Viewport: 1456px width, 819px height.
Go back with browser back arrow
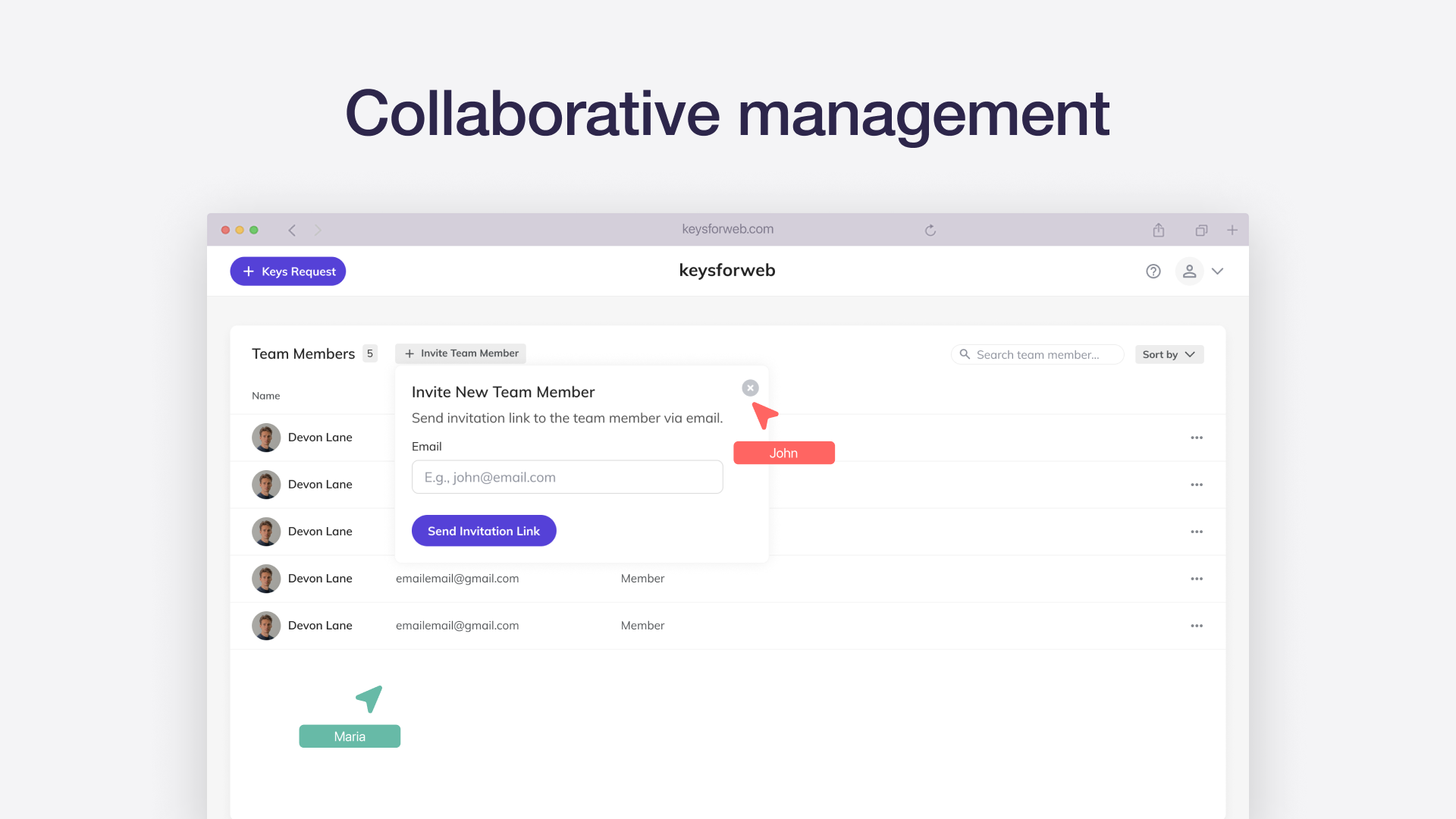point(292,231)
